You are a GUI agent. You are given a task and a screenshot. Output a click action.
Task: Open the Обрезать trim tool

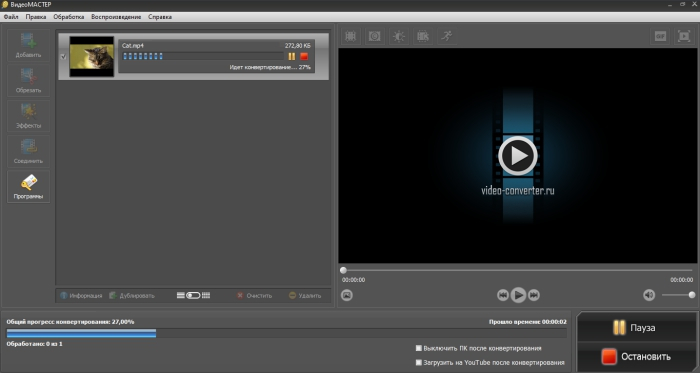click(x=28, y=80)
